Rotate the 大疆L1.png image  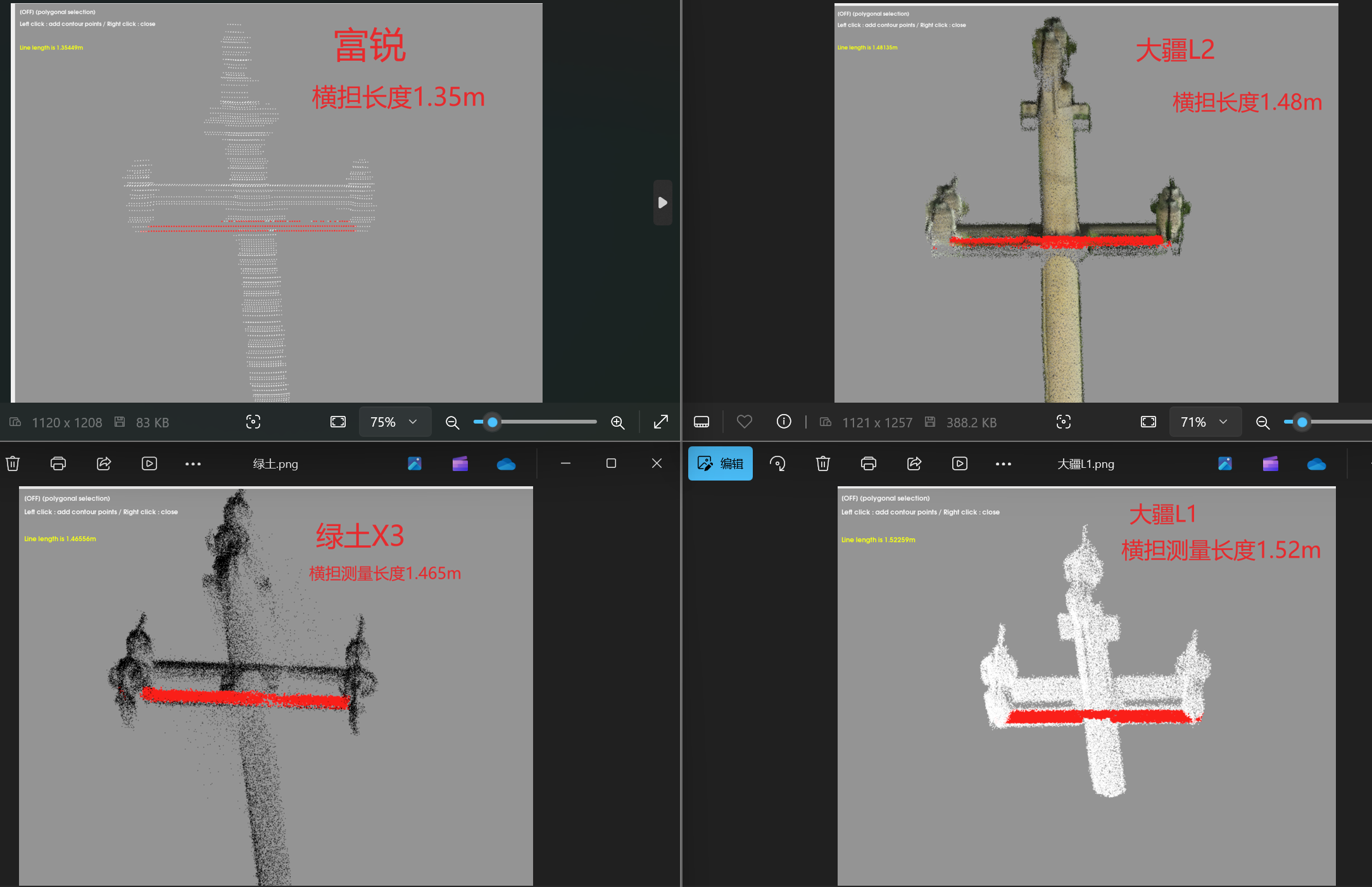(x=777, y=463)
